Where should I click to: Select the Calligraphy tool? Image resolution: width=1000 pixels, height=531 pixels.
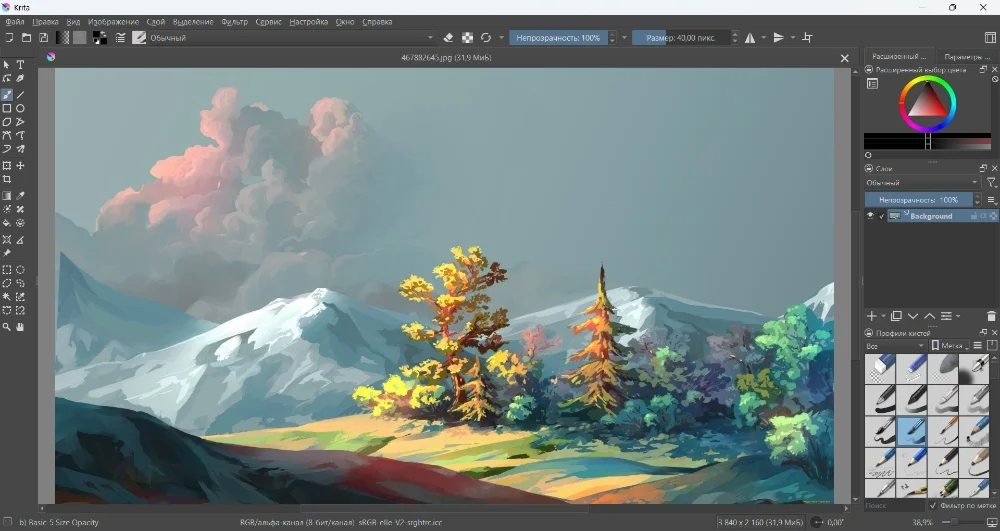pyautogui.click(x=20, y=78)
